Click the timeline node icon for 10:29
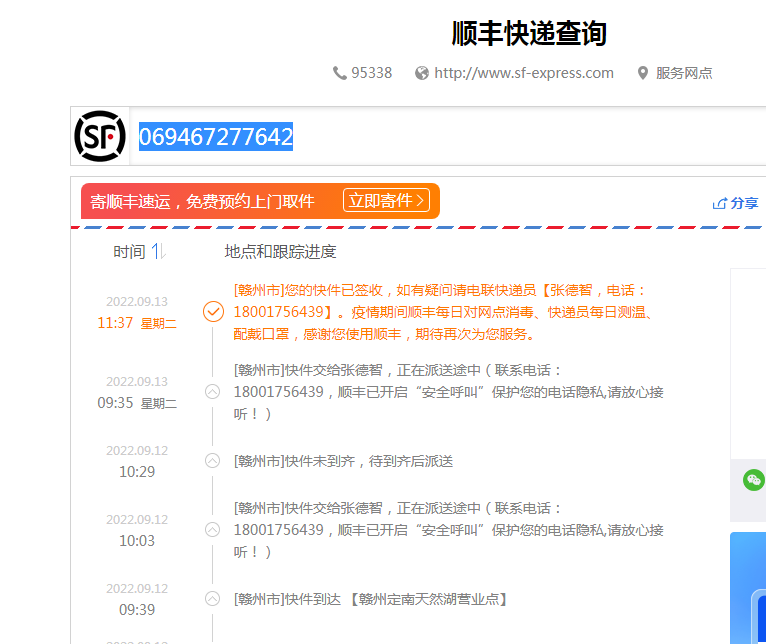 (213, 461)
